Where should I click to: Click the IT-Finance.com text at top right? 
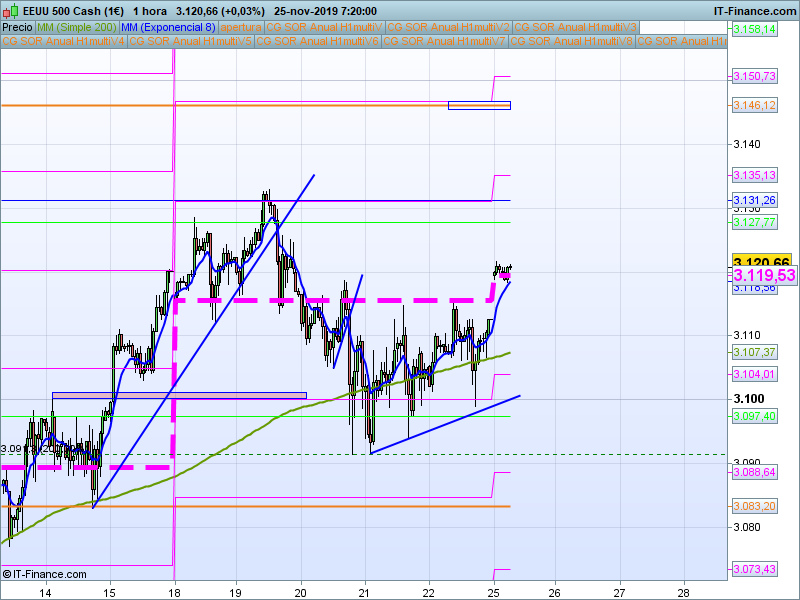pyautogui.click(x=755, y=11)
